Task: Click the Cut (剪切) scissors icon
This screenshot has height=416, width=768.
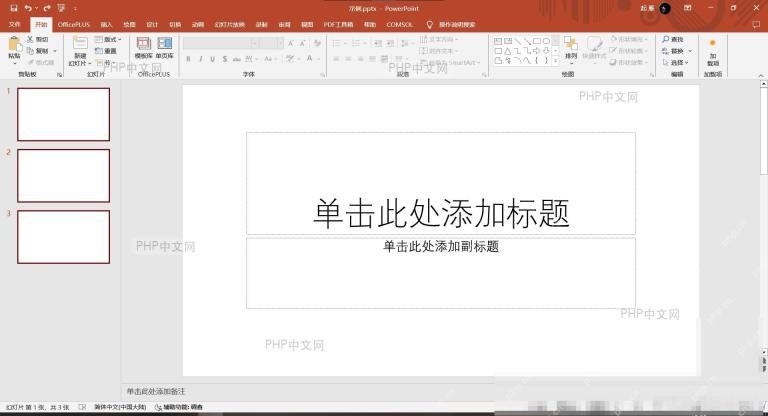Action: coord(30,39)
